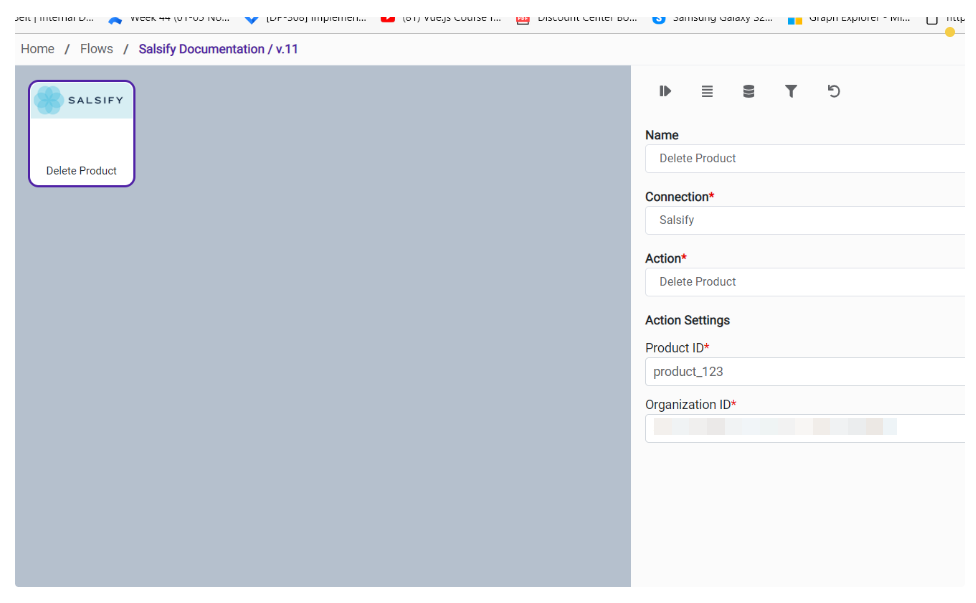Screen dimensions: 976x603
Task: Open the Connection dropdown showing Salsify
Action: tap(805, 220)
